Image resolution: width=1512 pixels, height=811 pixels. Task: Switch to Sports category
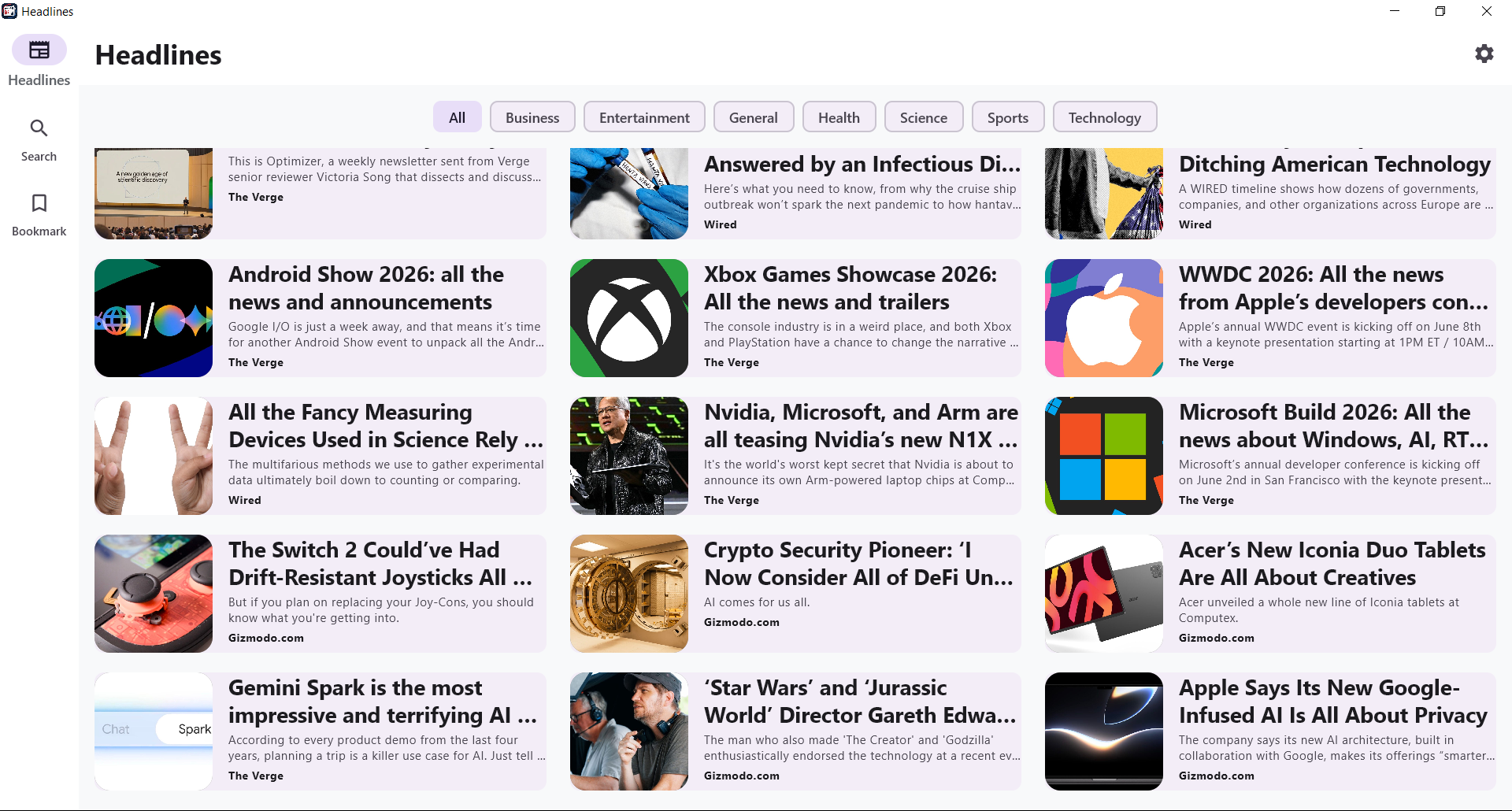pyautogui.click(x=1008, y=117)
